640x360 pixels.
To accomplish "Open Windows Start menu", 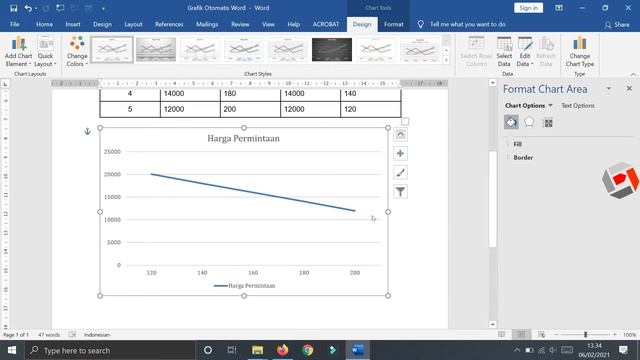I will click(x=12, y=350).
